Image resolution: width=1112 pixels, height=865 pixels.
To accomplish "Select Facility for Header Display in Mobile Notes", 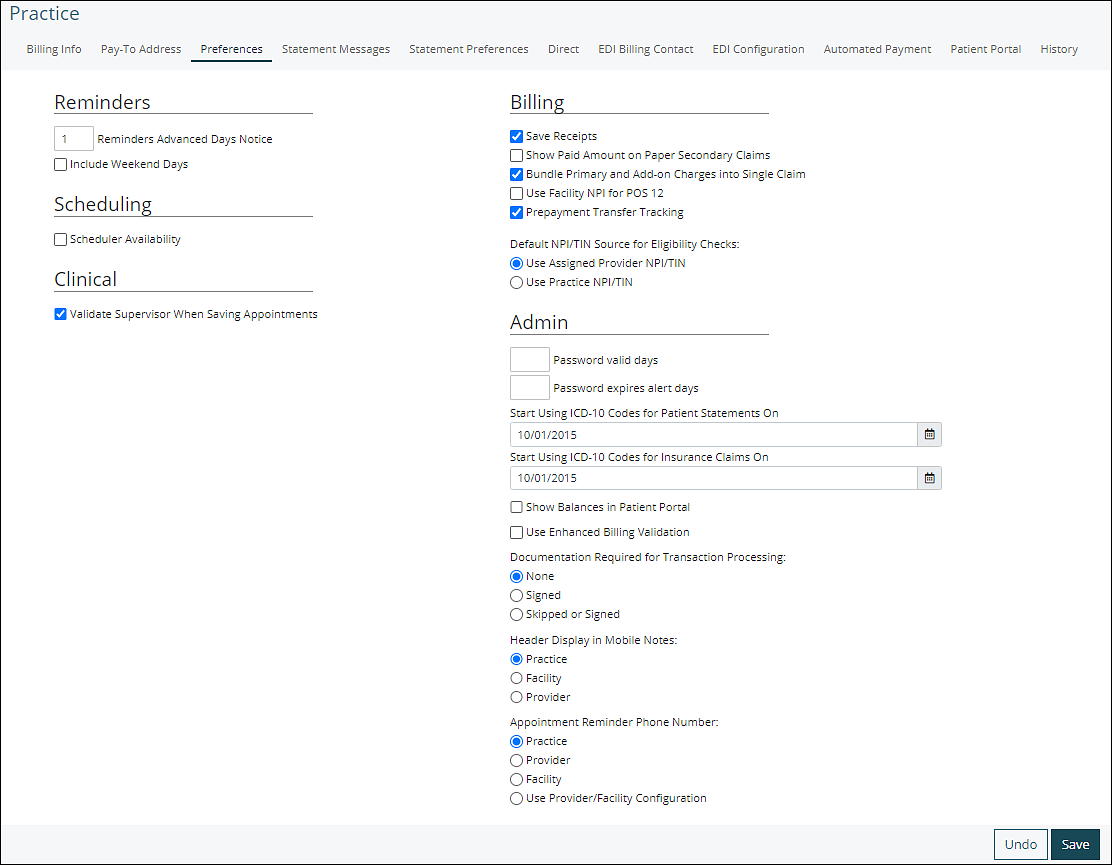I will [x=516, y=679].
